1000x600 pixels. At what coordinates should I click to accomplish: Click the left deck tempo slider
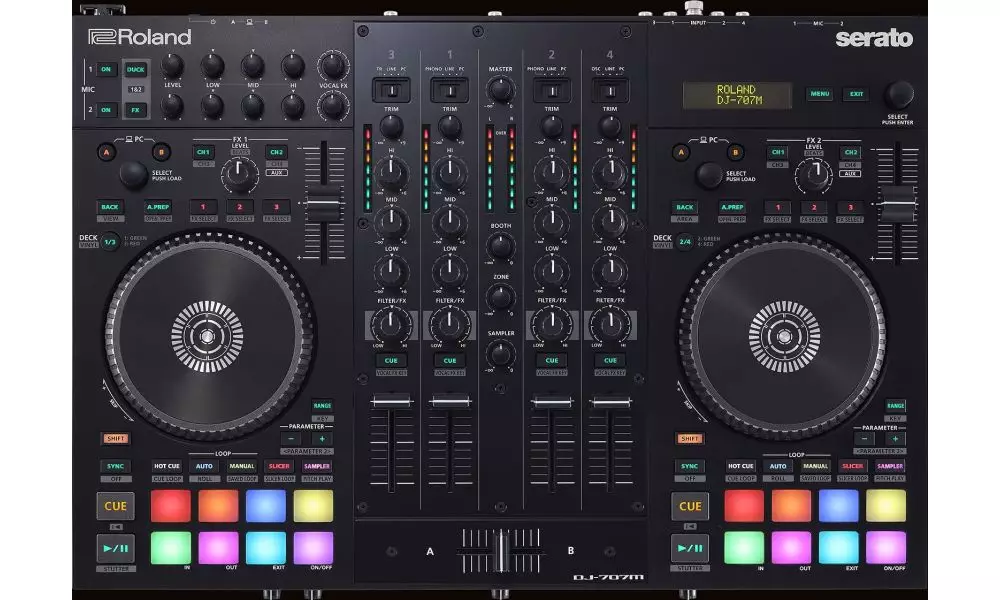coord(324,203)
